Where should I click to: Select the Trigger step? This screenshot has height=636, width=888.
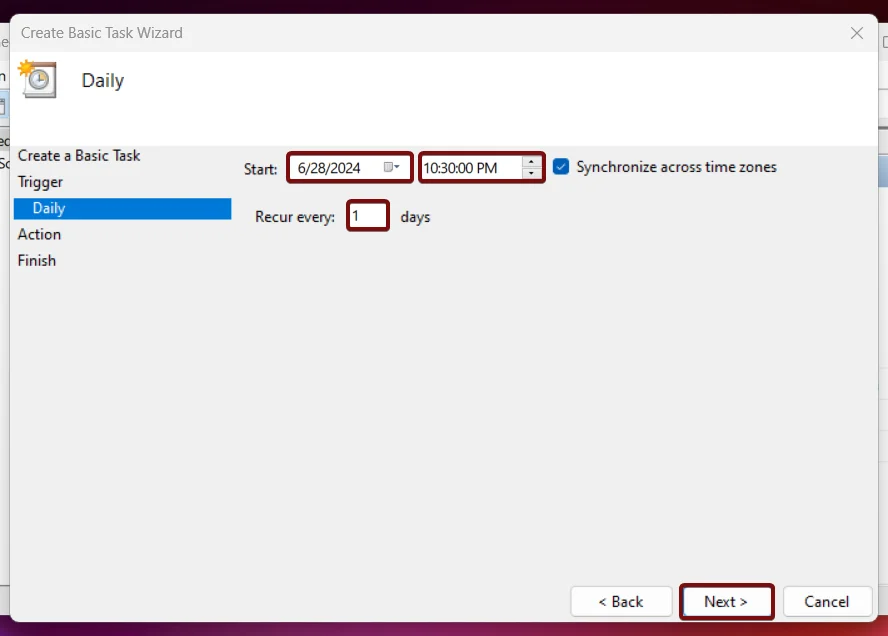[x=40, y=182]
